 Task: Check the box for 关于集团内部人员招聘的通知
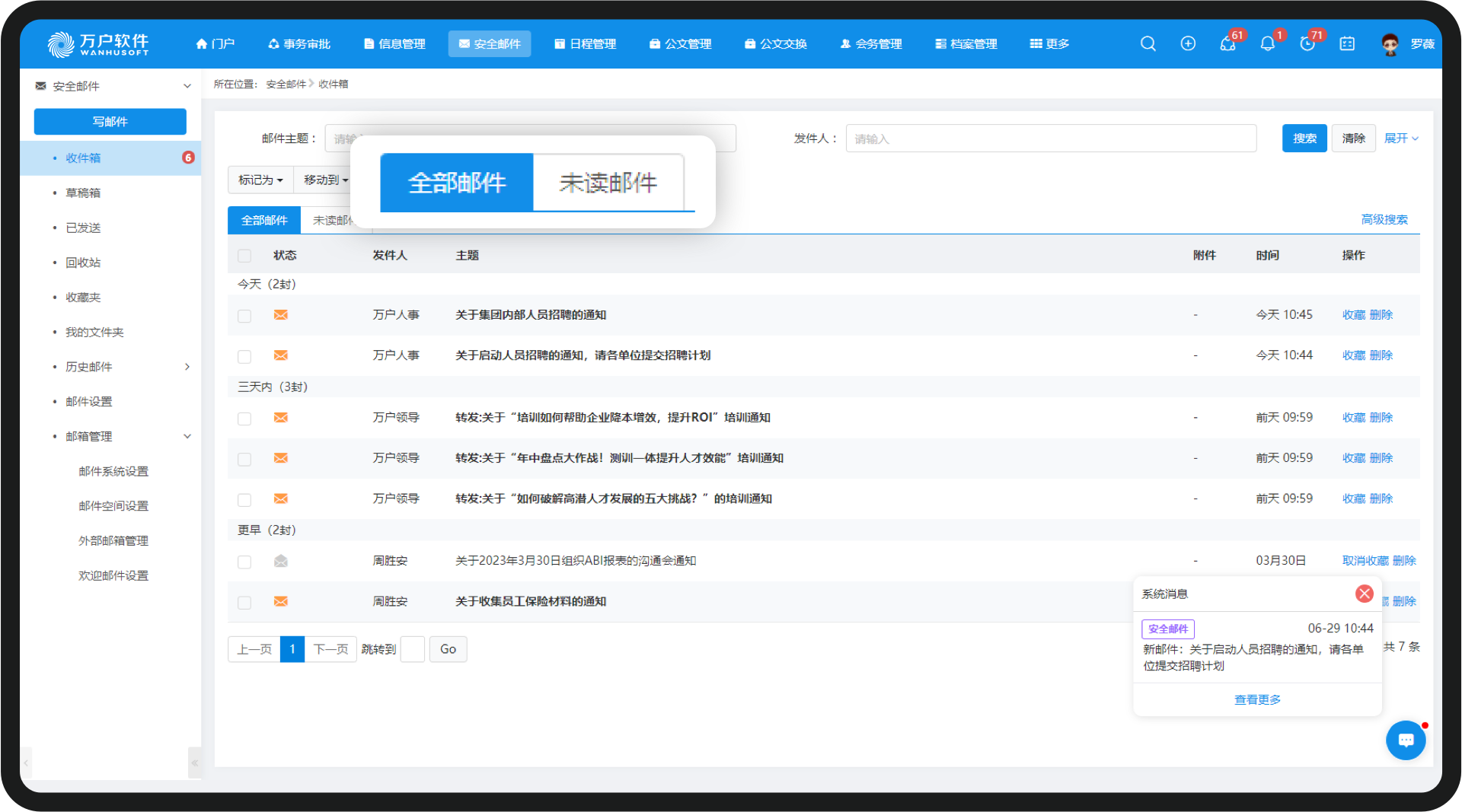pyautogui.click(x=244, y=316)
